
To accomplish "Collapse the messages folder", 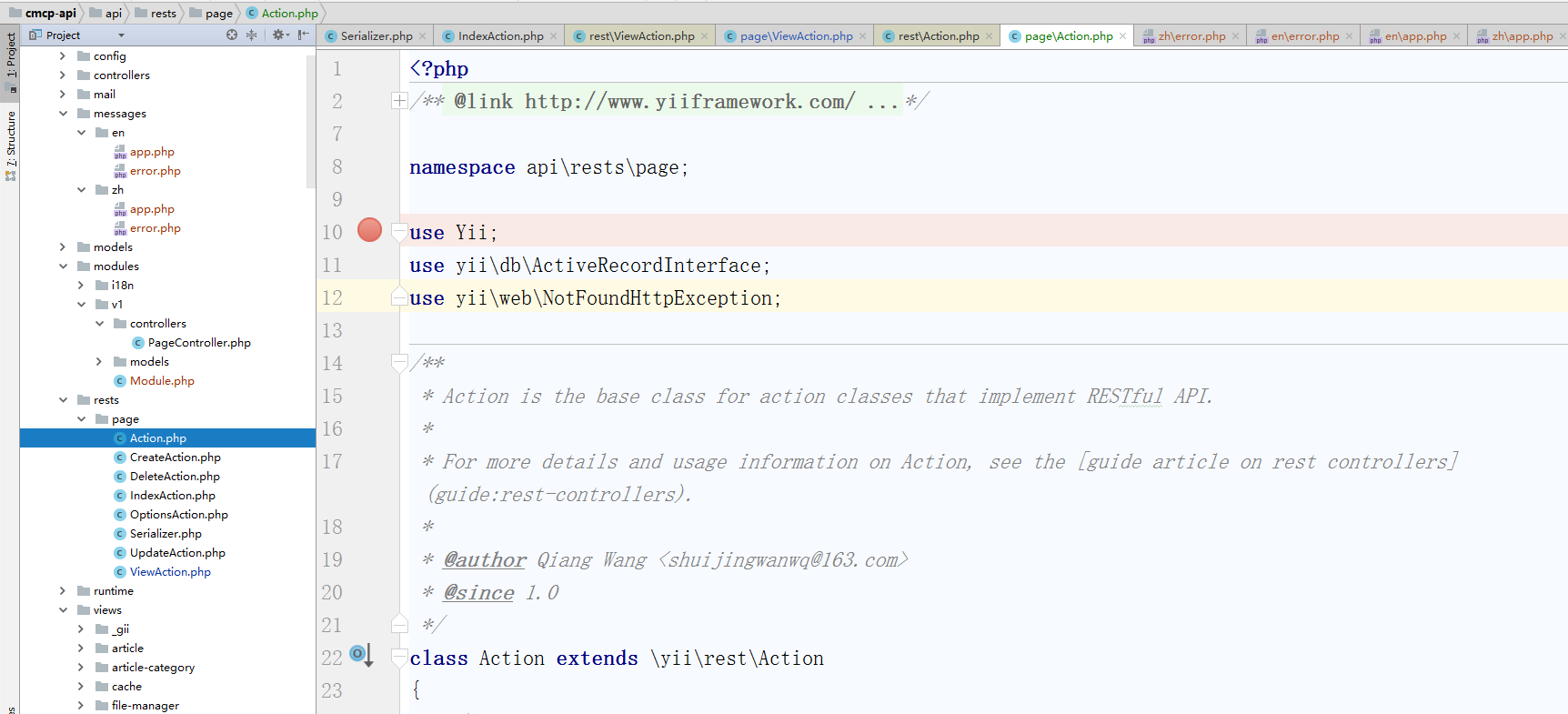I will coord(63,114).
